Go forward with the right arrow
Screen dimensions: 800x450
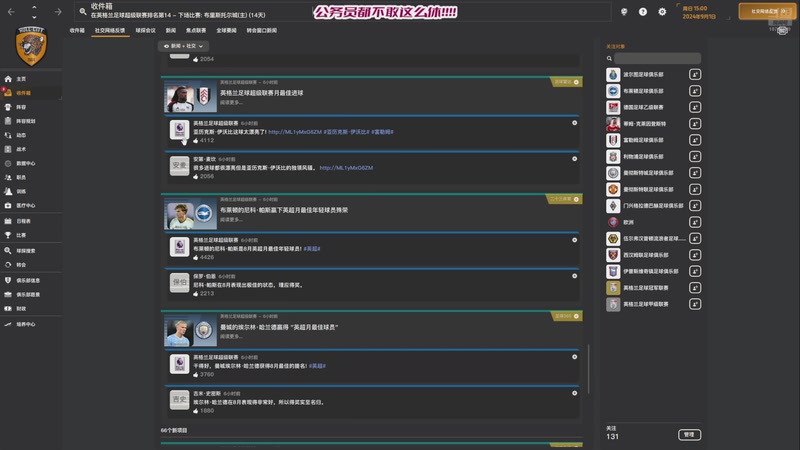[58, 12]
